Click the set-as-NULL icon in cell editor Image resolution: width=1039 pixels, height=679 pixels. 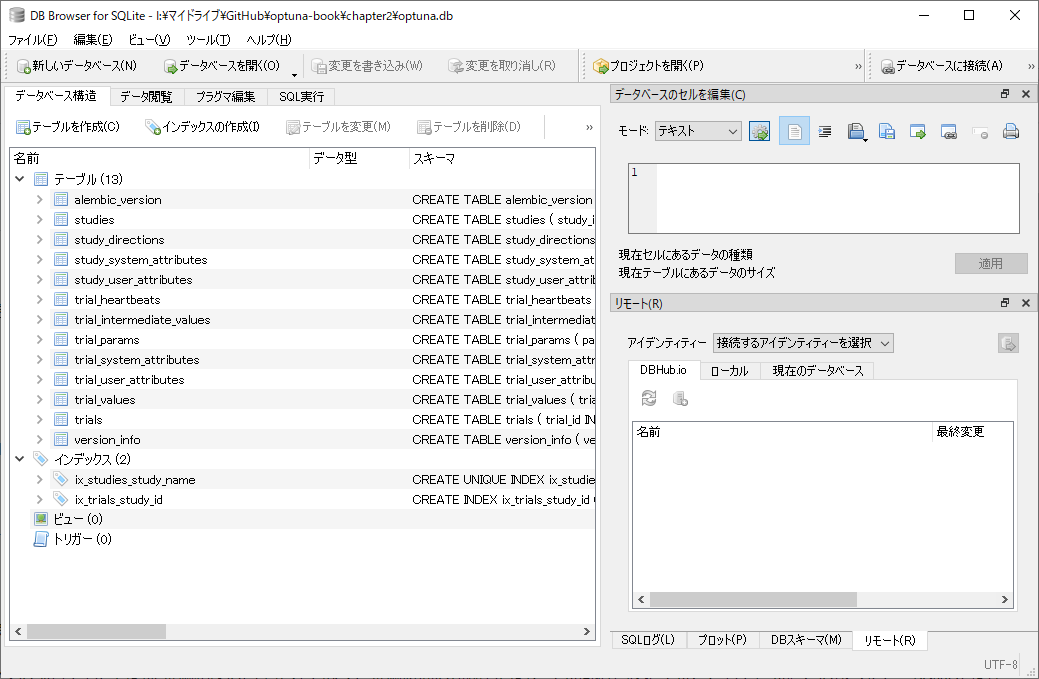click(980, 132)
